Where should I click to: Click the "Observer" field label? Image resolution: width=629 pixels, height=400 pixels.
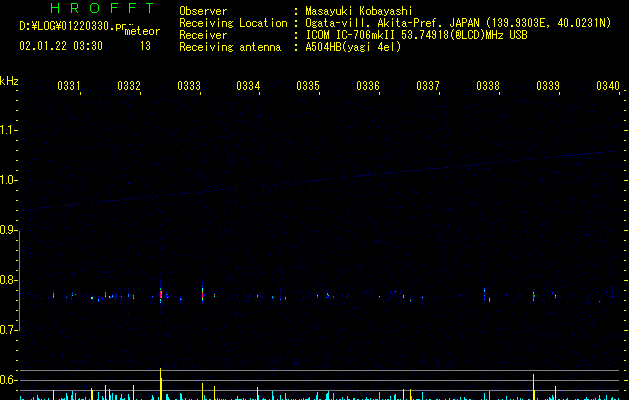pos(203,11)
